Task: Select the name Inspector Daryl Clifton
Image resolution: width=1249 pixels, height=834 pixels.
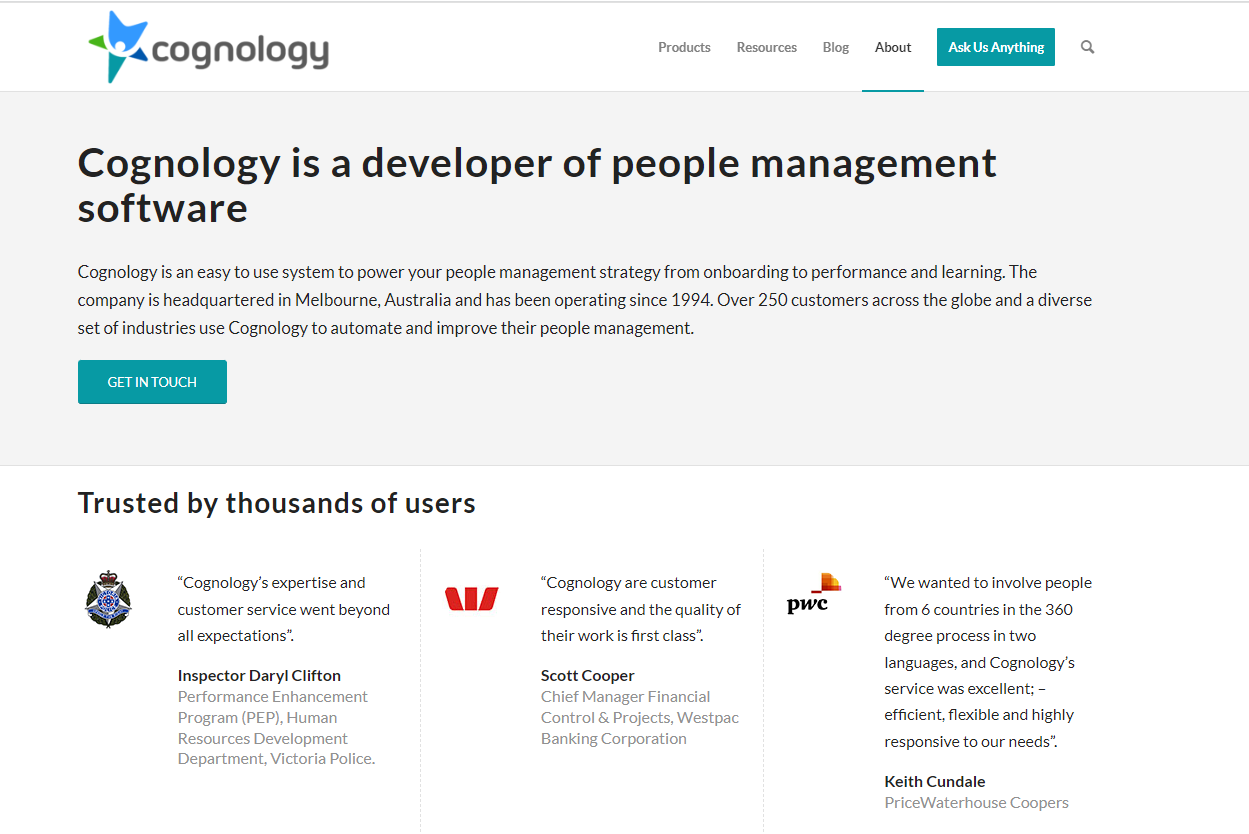Action: [x=259, y=675]
